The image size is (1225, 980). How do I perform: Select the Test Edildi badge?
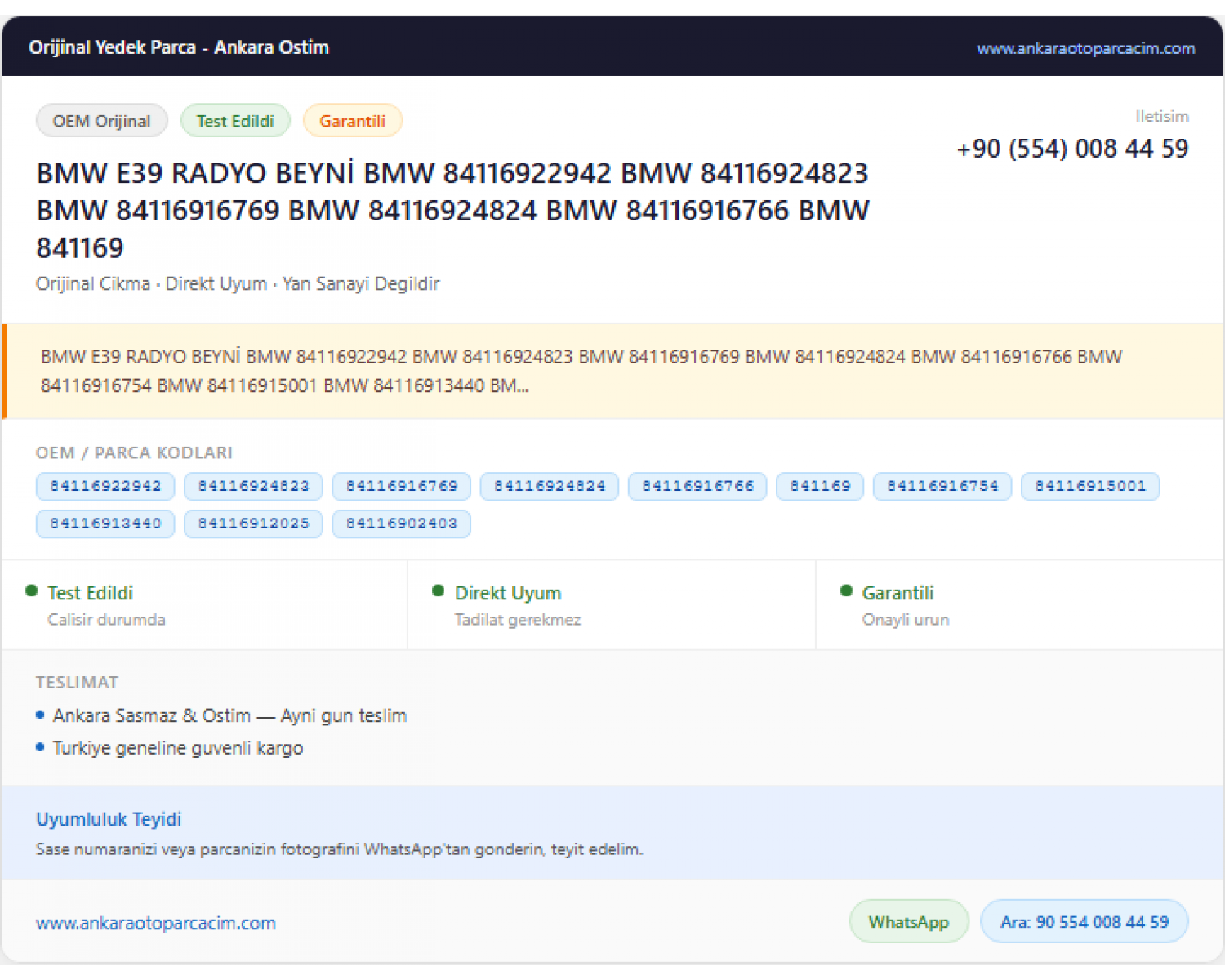click(235, 121)
